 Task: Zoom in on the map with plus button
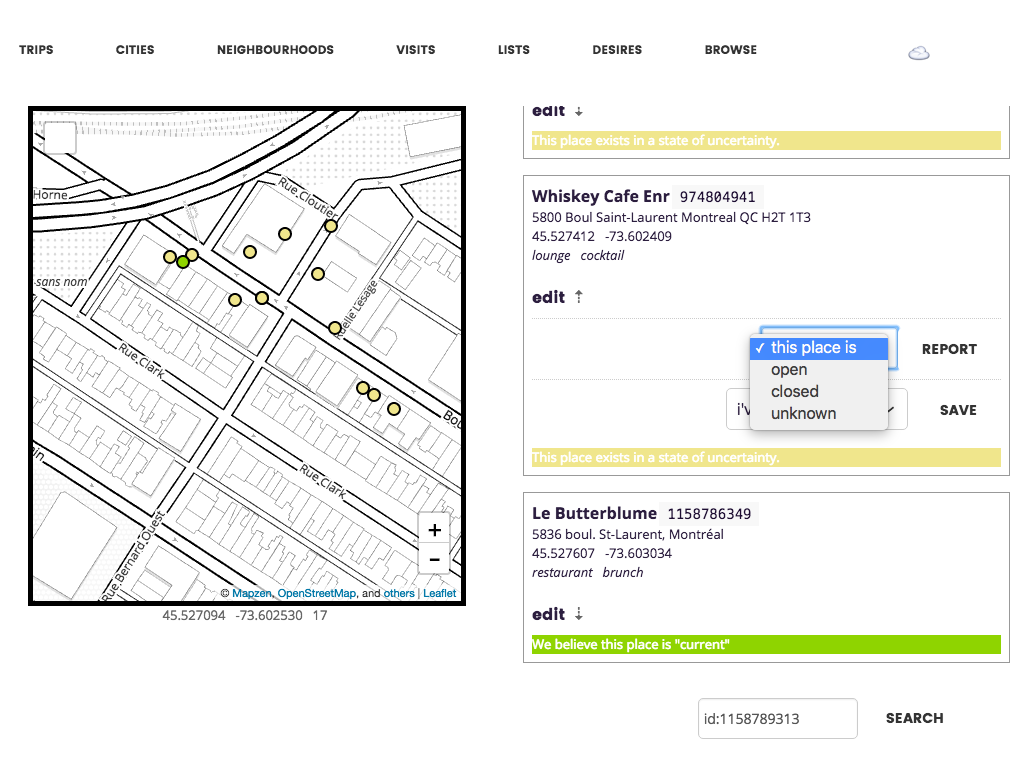point(435,530)
